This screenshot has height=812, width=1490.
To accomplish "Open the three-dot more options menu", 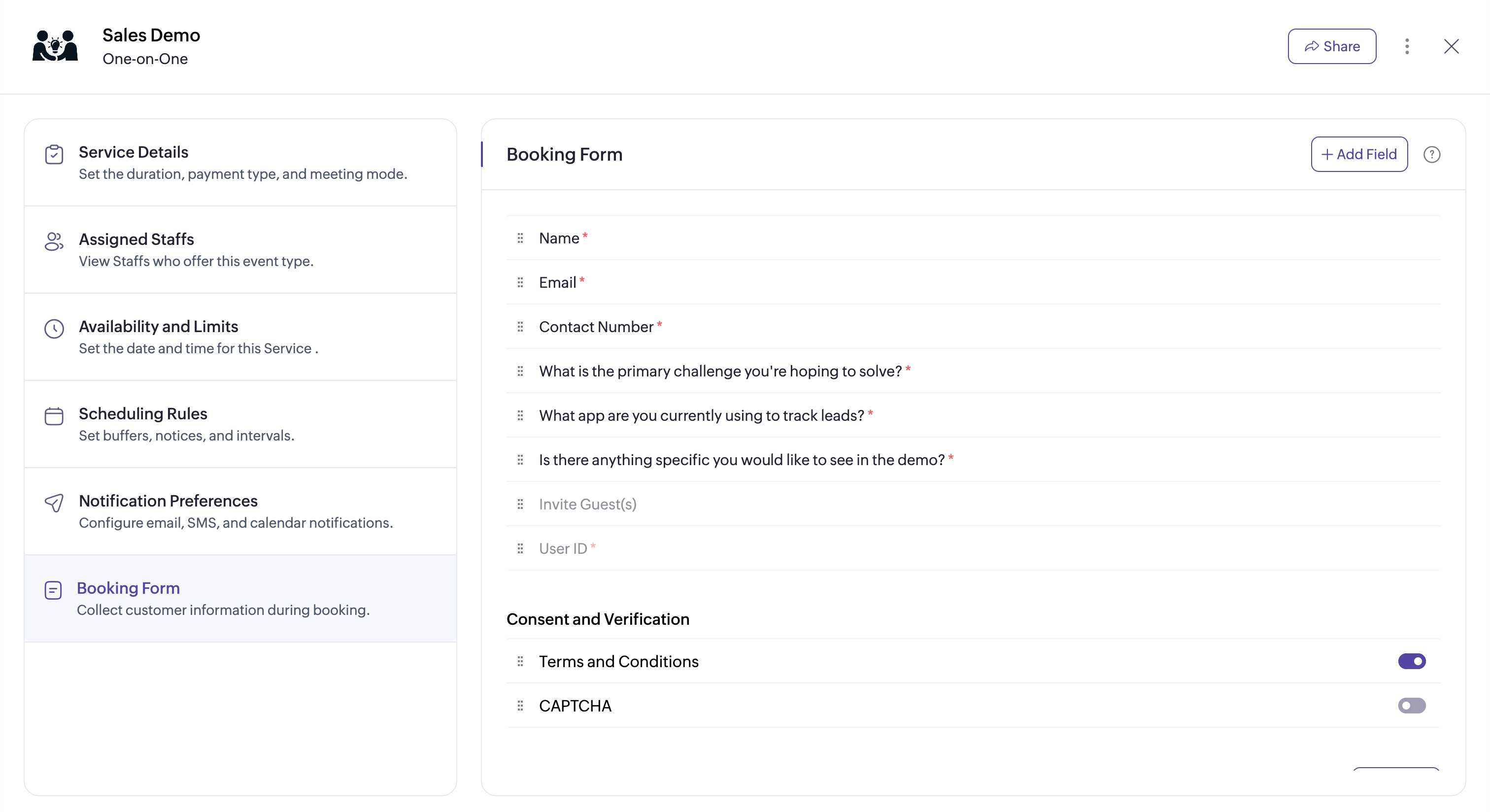I will 1407,46.
